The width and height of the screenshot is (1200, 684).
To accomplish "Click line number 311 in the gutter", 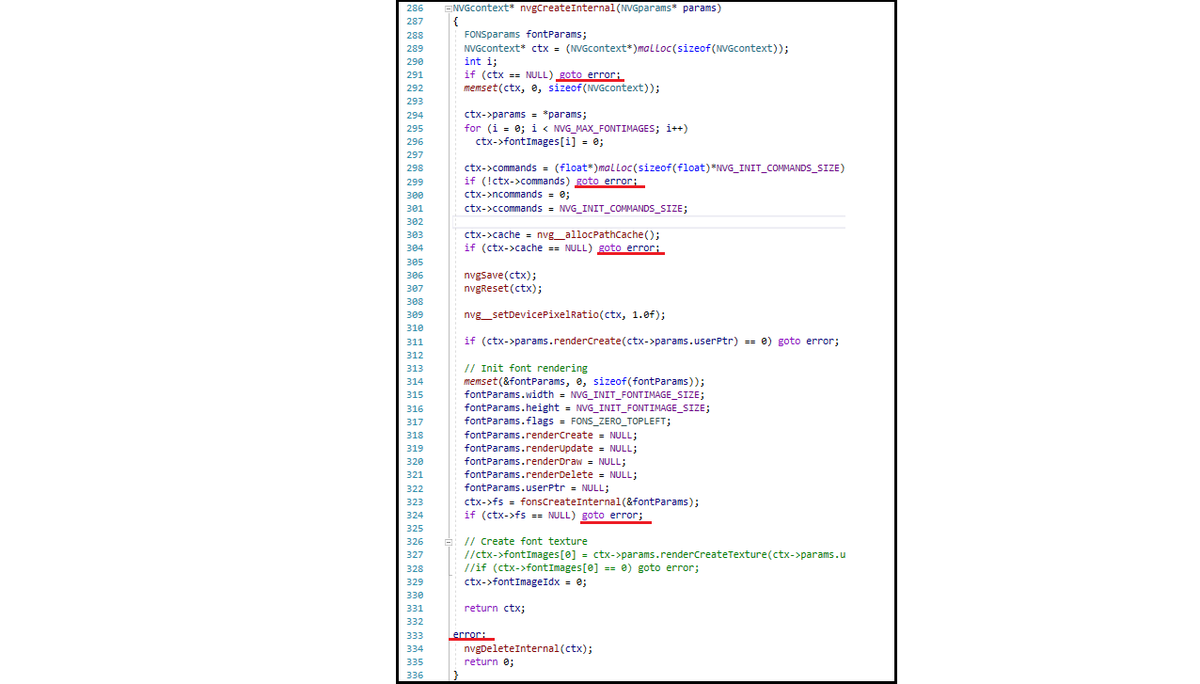I will [x=414, y=341].
